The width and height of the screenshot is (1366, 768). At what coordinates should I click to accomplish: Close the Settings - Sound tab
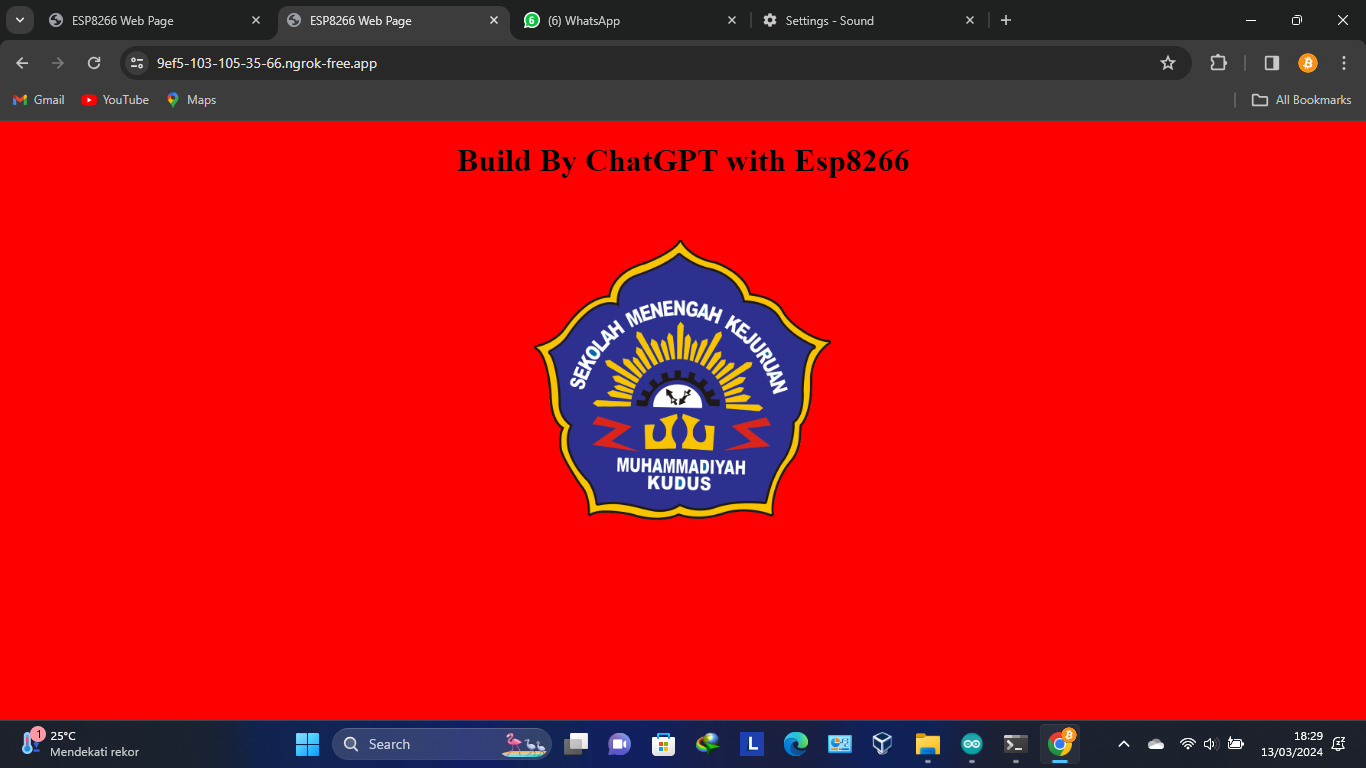tap(969, 20)
